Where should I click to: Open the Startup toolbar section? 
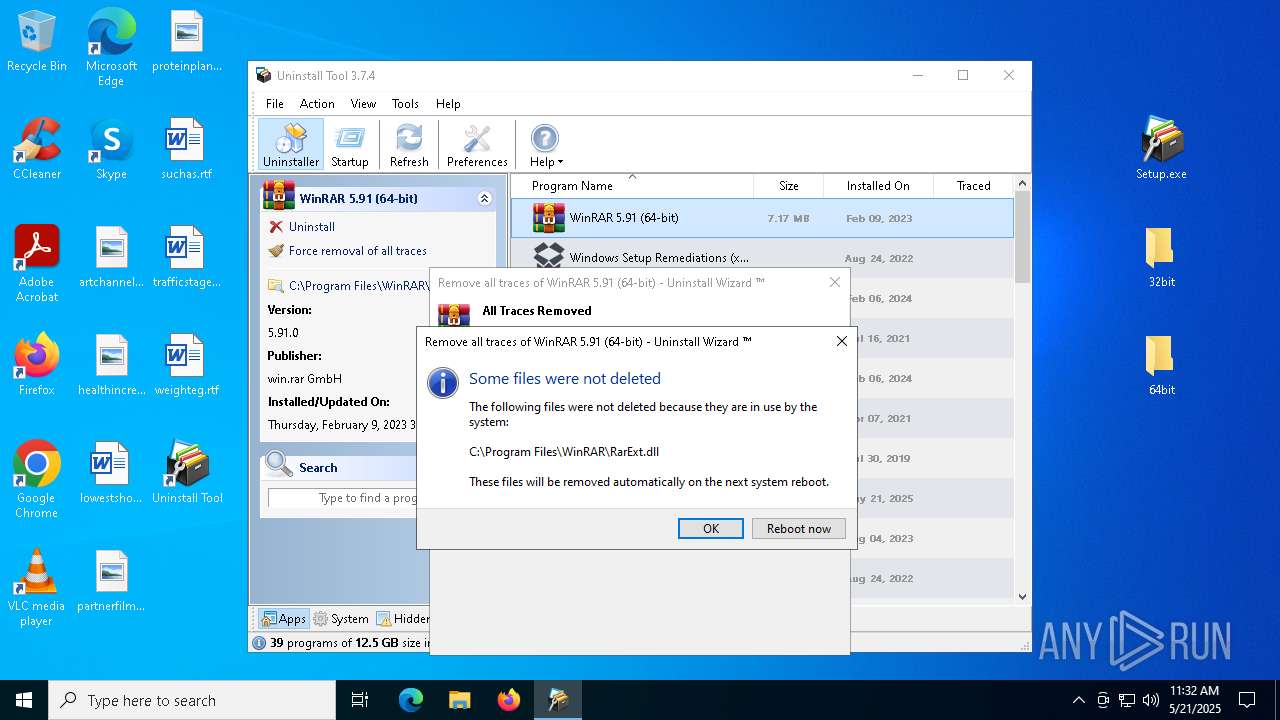[350, 145]
